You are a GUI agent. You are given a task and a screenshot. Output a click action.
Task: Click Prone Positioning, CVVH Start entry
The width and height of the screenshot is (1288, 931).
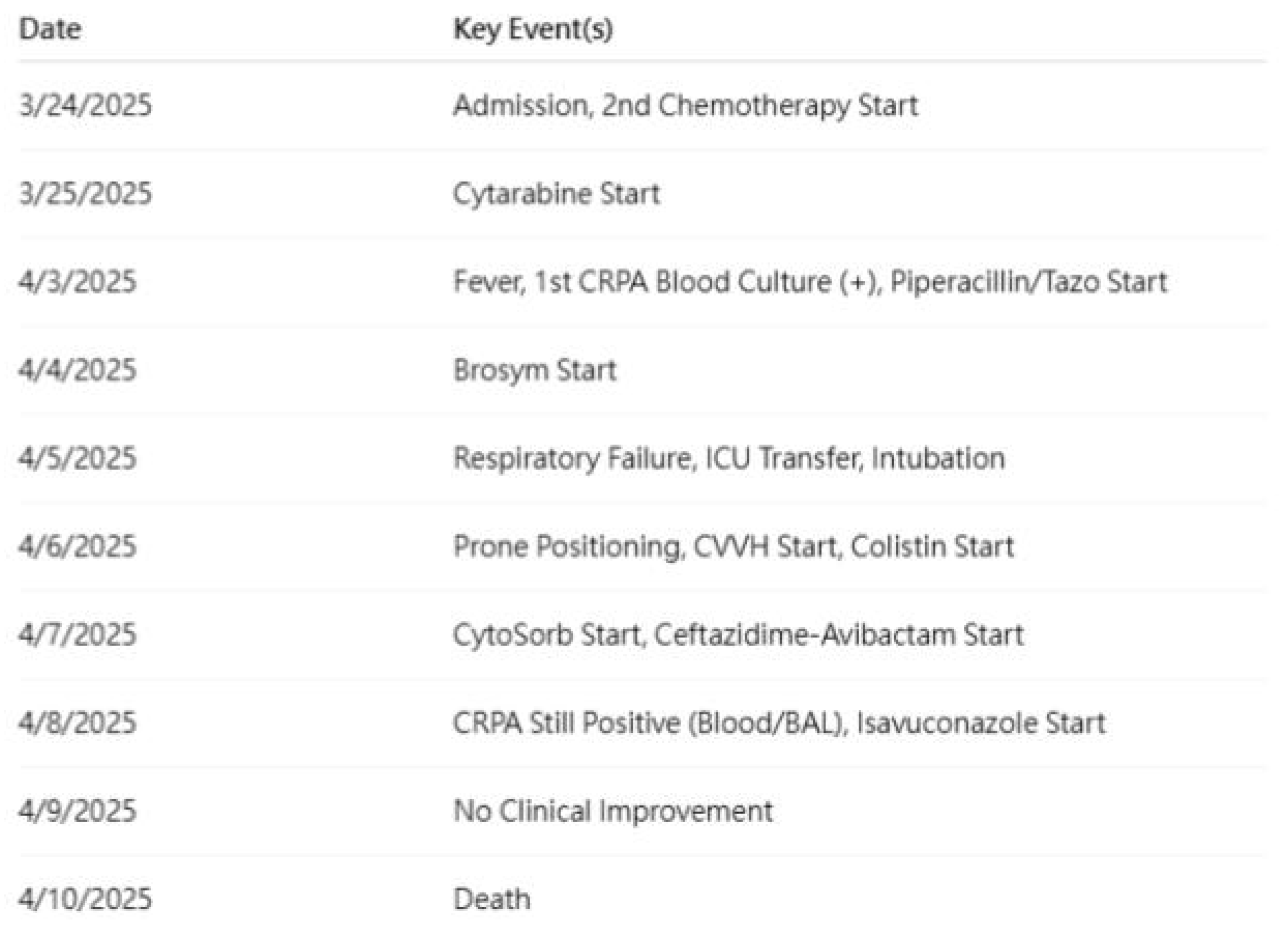(733, 547)
